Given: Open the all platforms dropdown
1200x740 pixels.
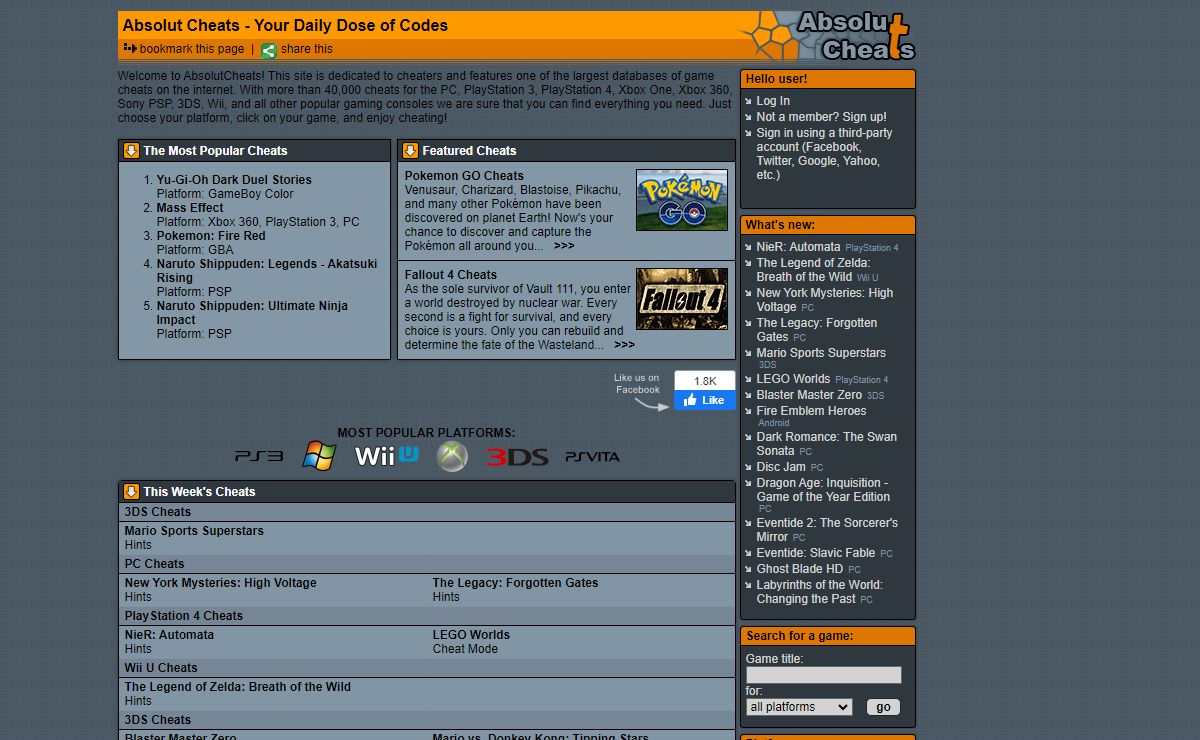Looking at the screenshot, I should (x=799, y=707).
